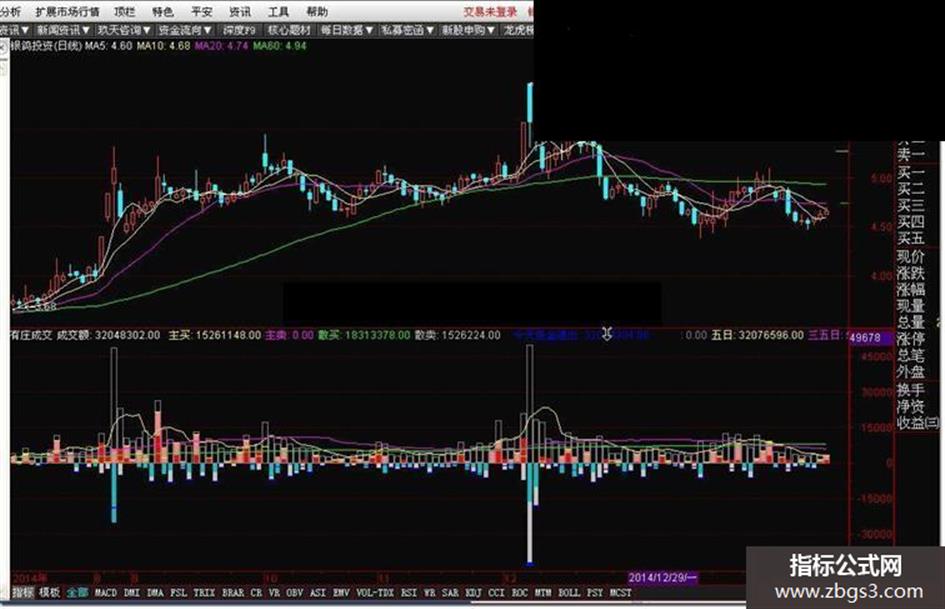
Task: Click 五日 32076596.00 value
Action: (x=757, y=335)
